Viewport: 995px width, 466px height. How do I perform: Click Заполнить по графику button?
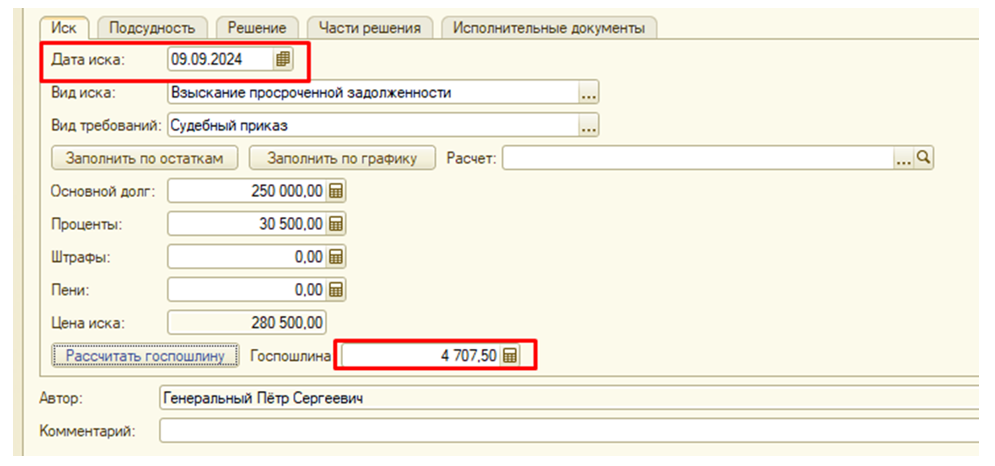tap(342, 158)
